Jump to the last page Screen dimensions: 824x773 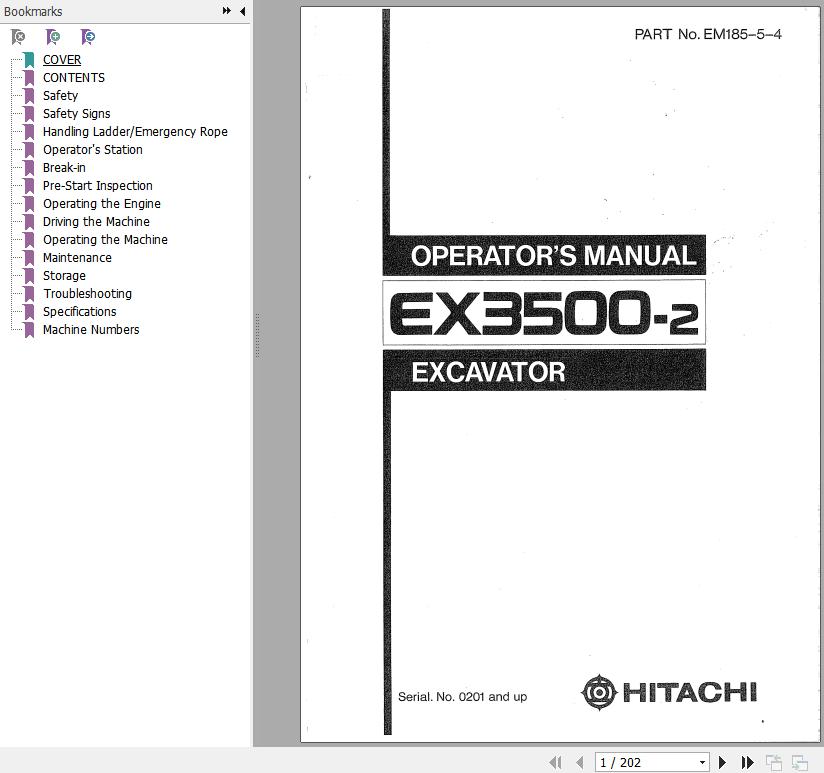[747, 762]
